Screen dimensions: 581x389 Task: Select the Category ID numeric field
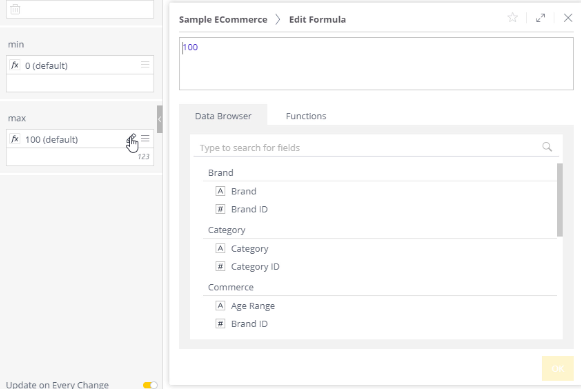[255, 267]
